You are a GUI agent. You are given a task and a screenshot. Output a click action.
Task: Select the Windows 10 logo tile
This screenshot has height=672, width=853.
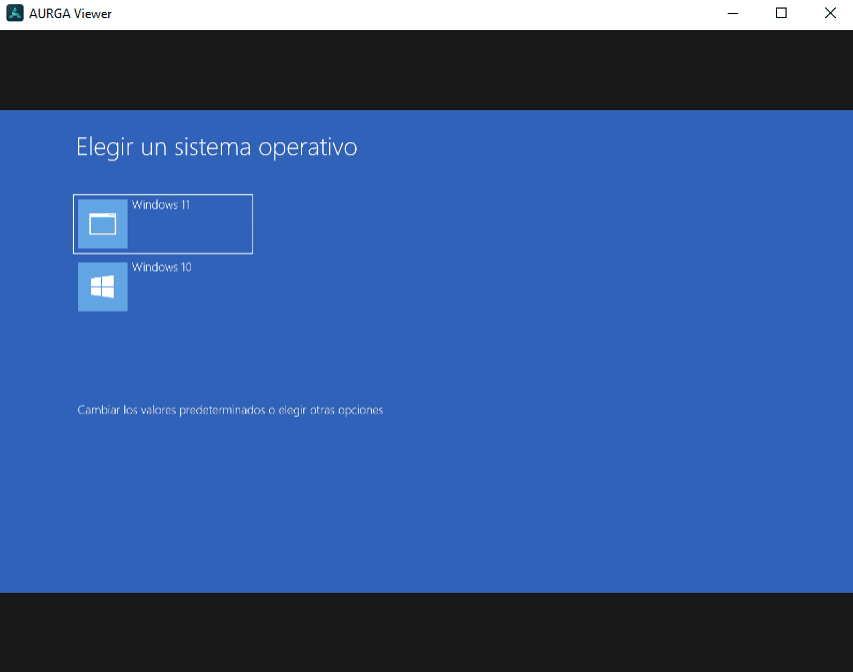(103, 287)
